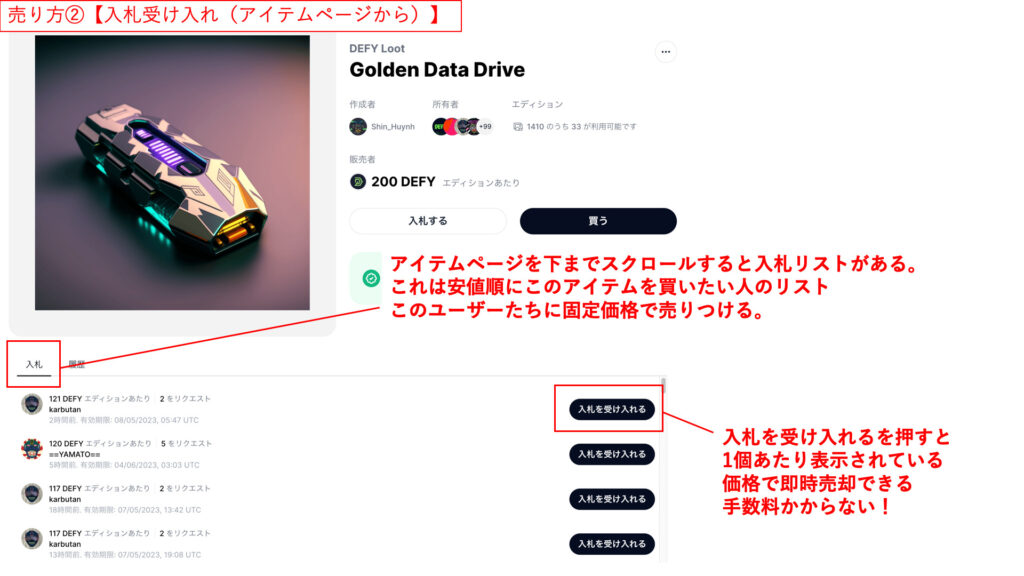The height and width of the screenshot is (576, 1024).
Task: Click the edition count icon
Action: [x=518, y=127]
